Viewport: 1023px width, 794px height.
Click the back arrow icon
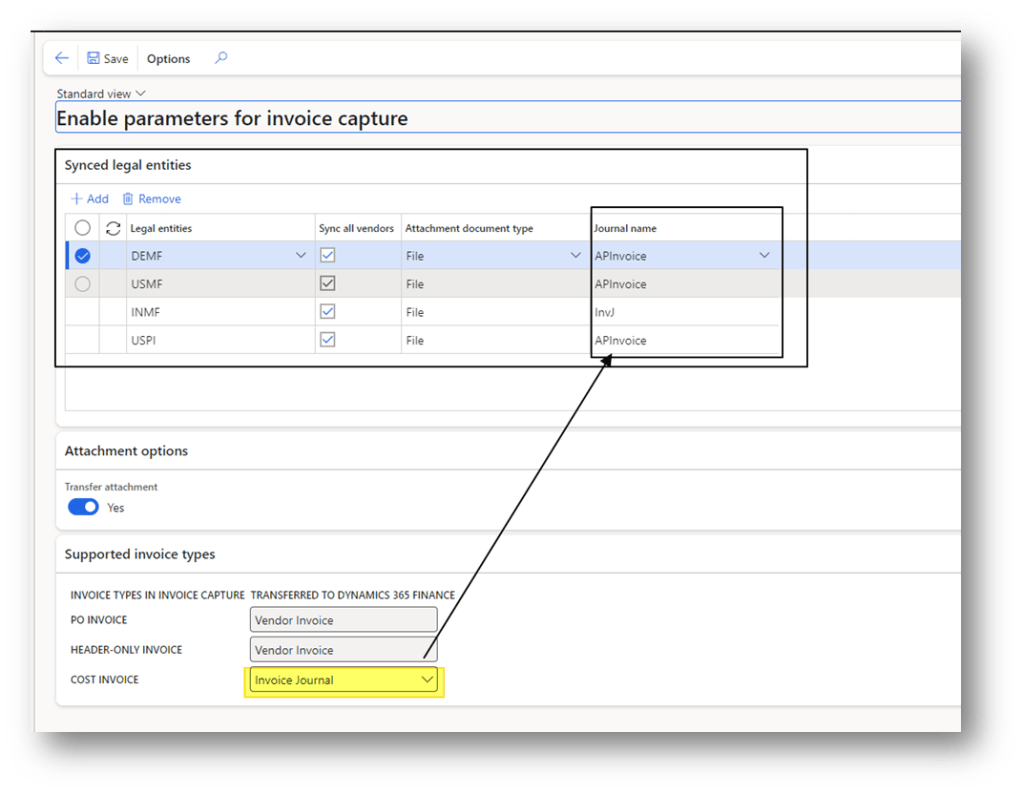pyautogui.click(x=62, y=58)
